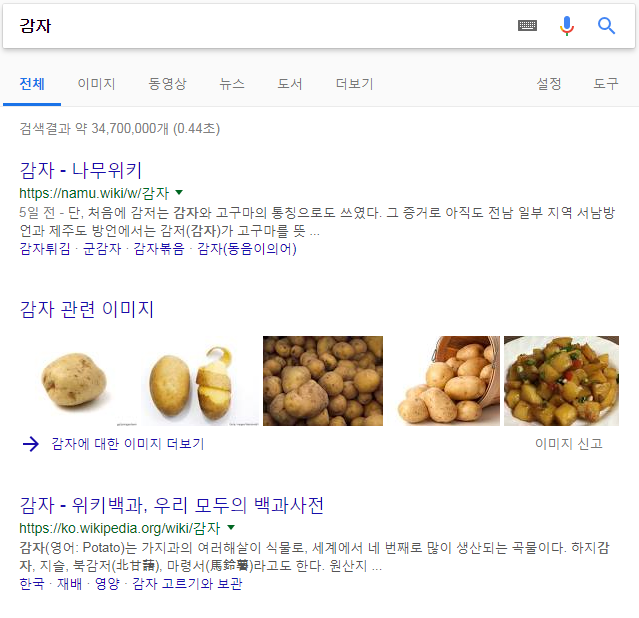Open the 설정 menu

pos(549,84)
